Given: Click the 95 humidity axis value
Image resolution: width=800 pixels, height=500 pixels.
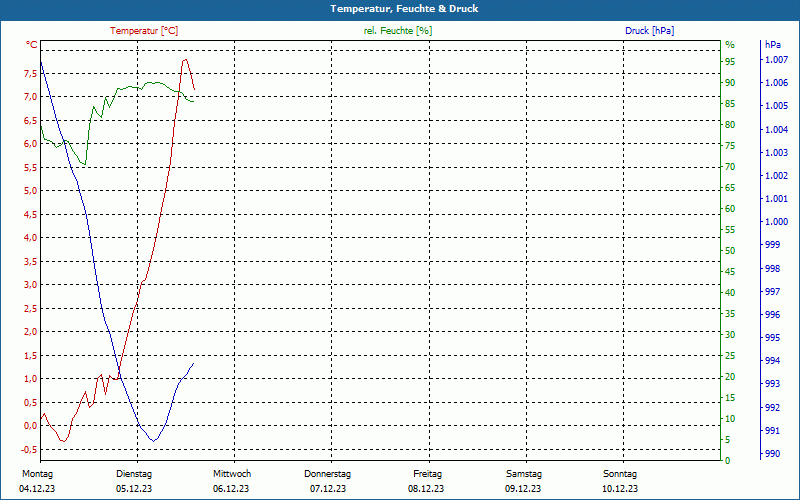Looking at the screenshot, I should click(x=730, y=62).
